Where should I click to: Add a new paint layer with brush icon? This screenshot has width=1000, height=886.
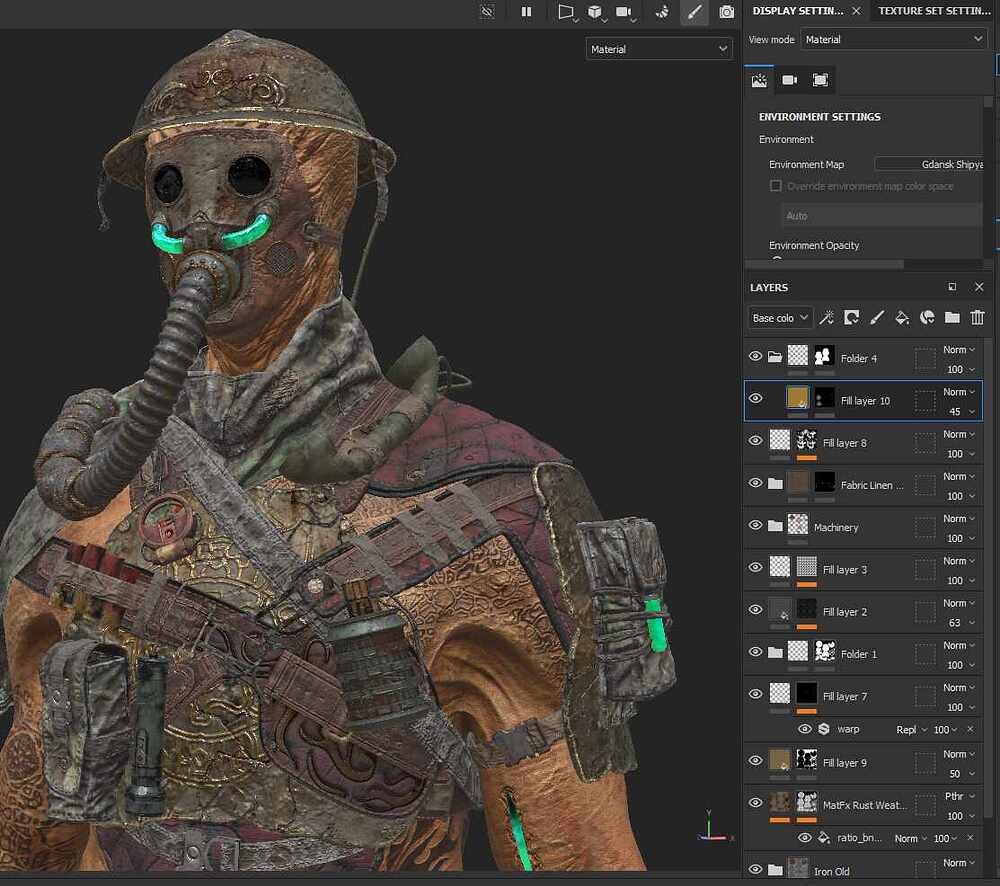pos(877,318)
